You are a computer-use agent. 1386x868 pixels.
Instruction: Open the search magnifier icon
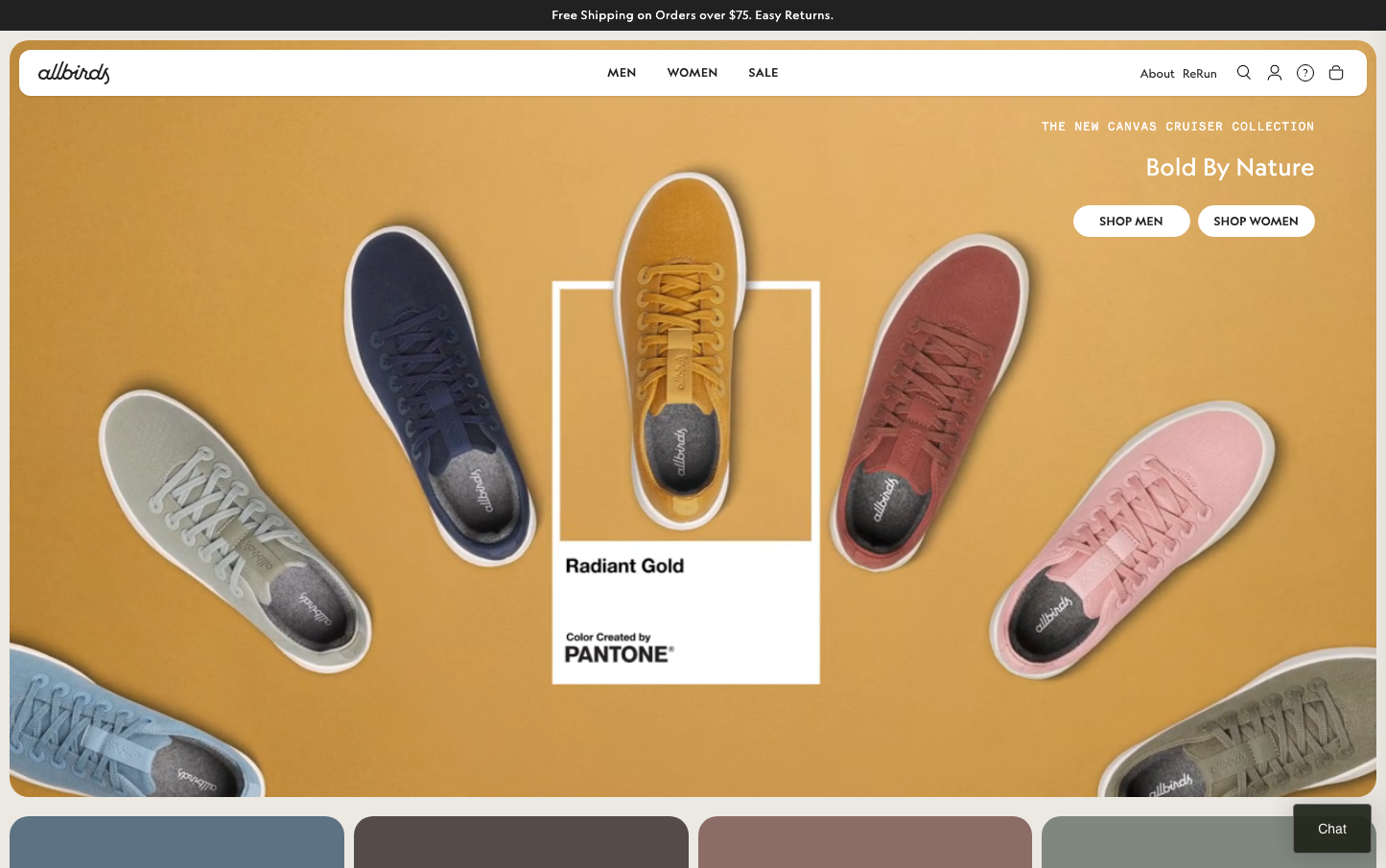coord(1244,73)
